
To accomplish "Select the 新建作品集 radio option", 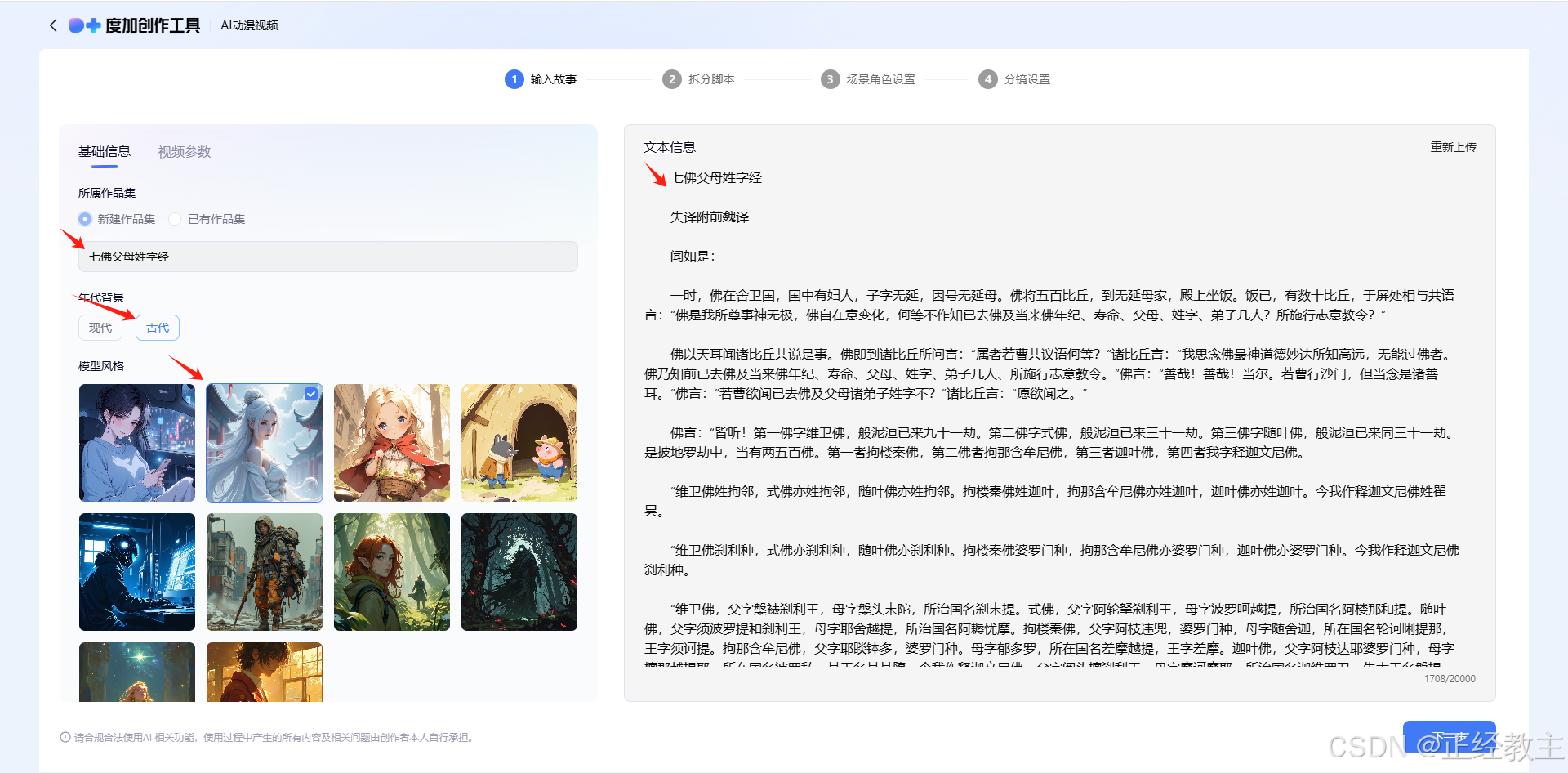I will coord(85,219).
